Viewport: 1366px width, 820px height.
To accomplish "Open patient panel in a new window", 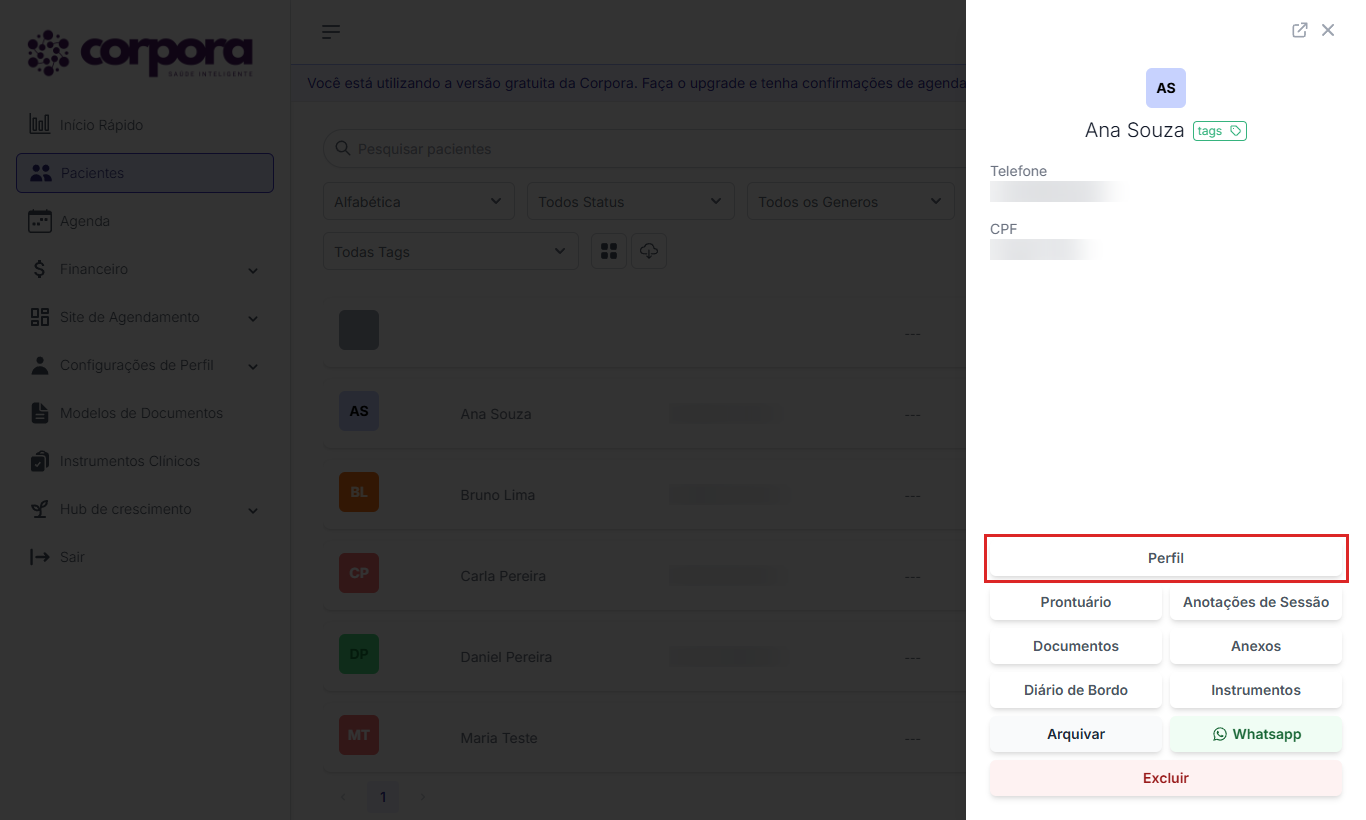I will point(1300,30).
